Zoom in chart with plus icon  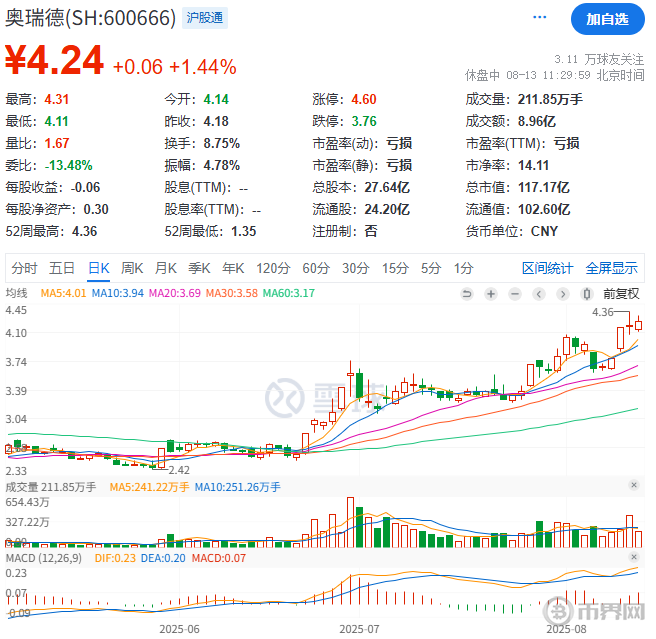491,294
